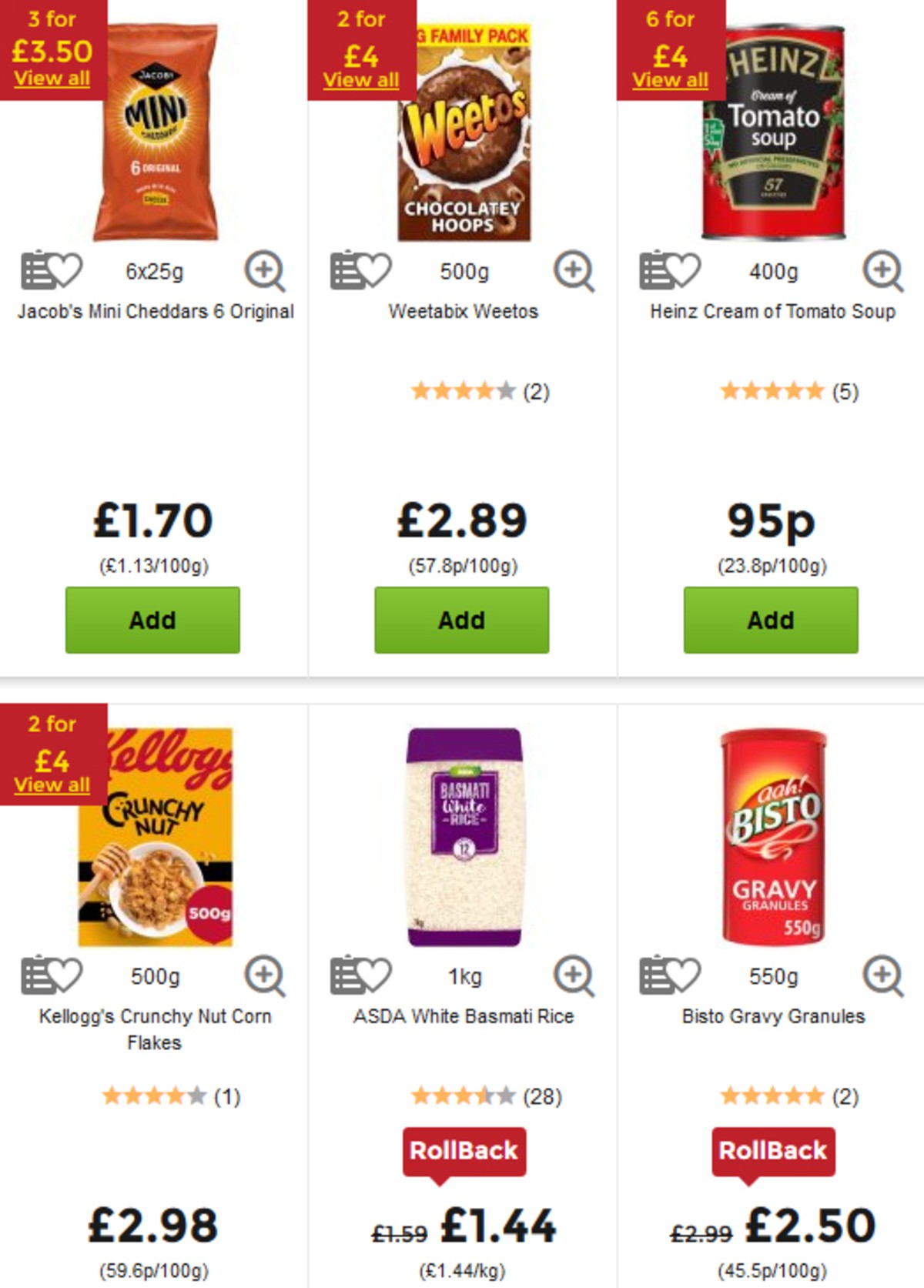Image resolution: width=924 pixels, height=1288 pixels.
Task: Add Jacob's Mini Cheddars to the basket
Action: [152, 619]
